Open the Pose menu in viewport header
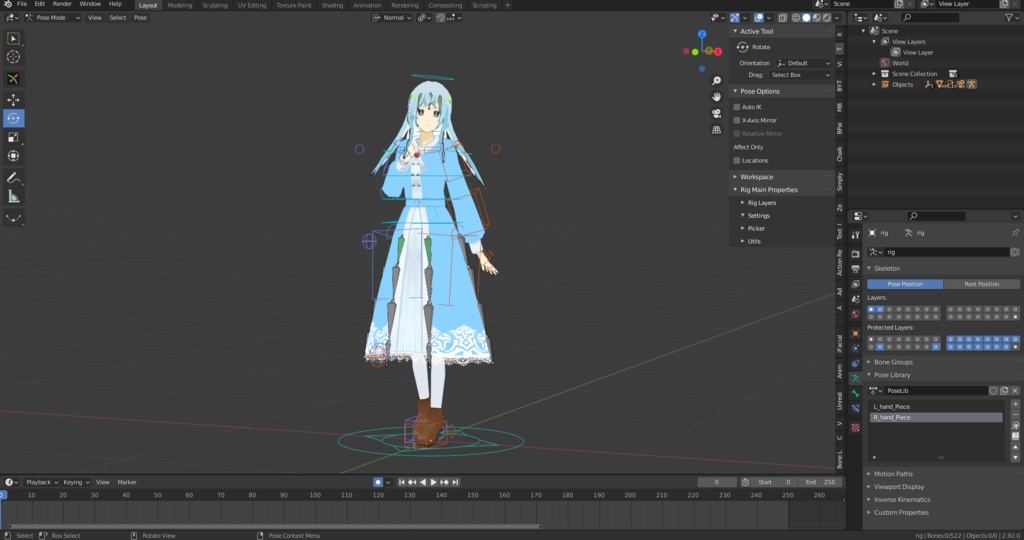 point(140,18)
